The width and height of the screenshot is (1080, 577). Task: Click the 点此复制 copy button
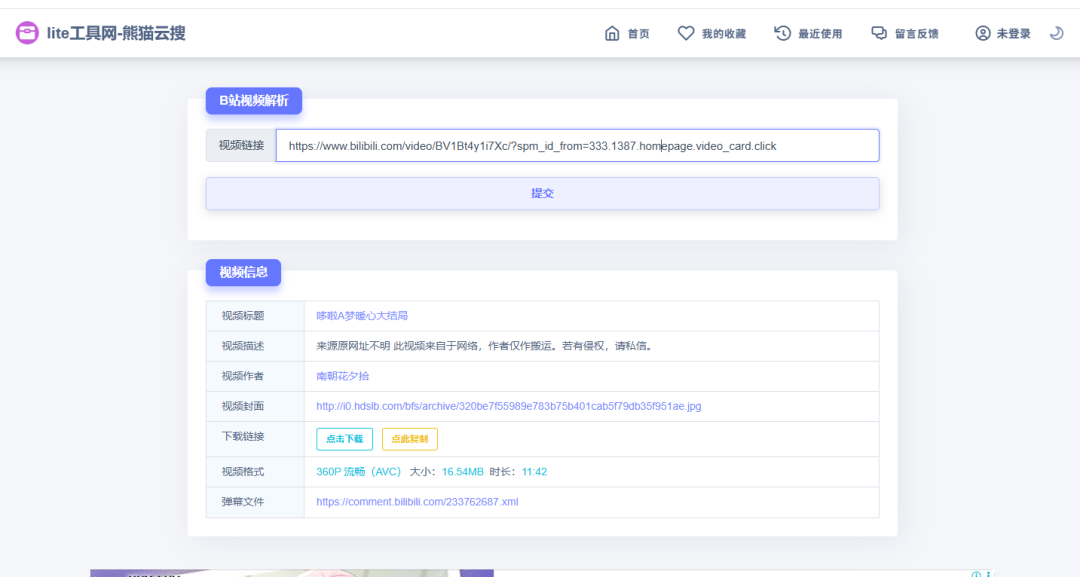409,439
